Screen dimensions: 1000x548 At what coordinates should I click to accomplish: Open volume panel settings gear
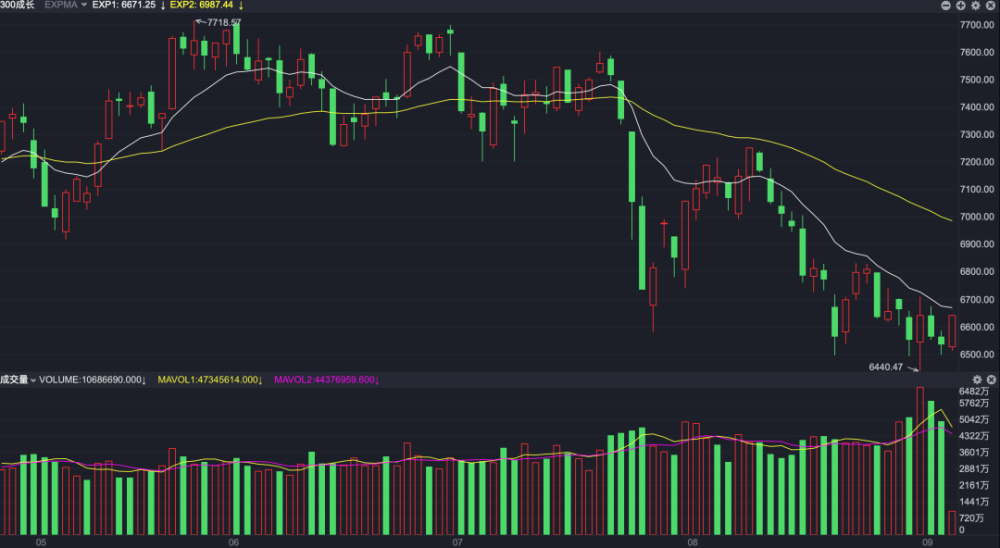tap(977, 380)
